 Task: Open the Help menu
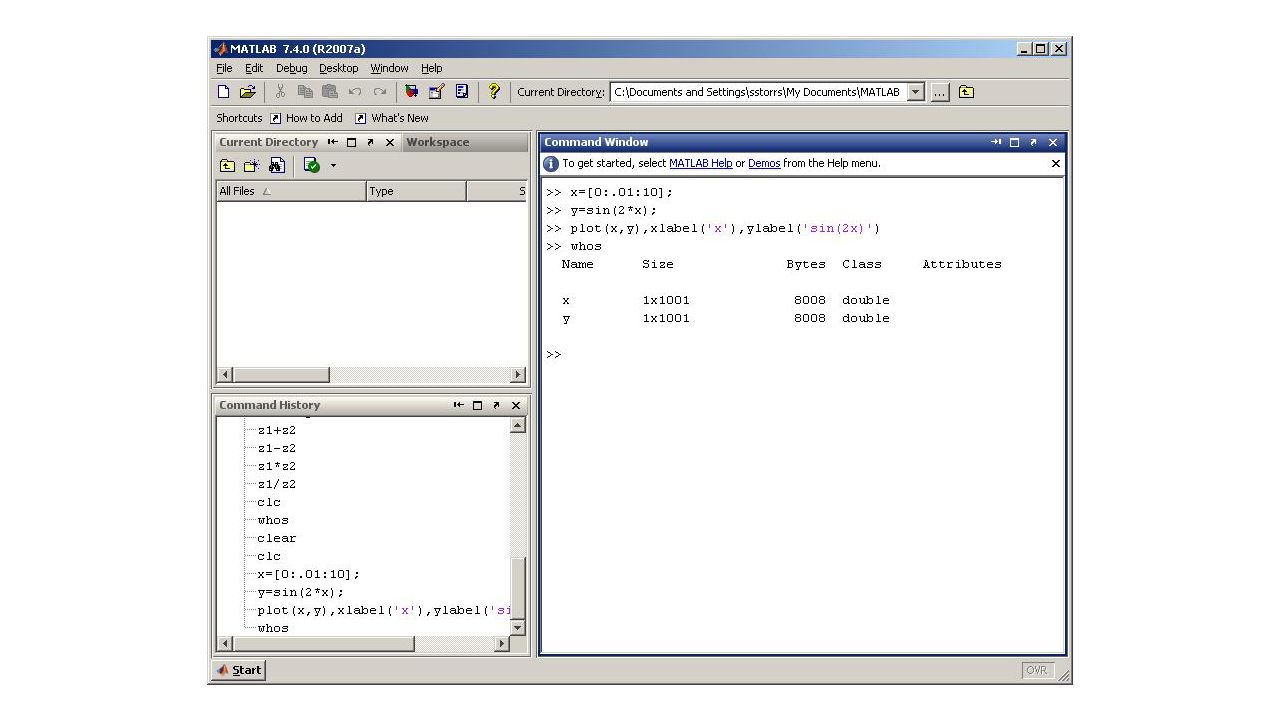coord(431,68)
